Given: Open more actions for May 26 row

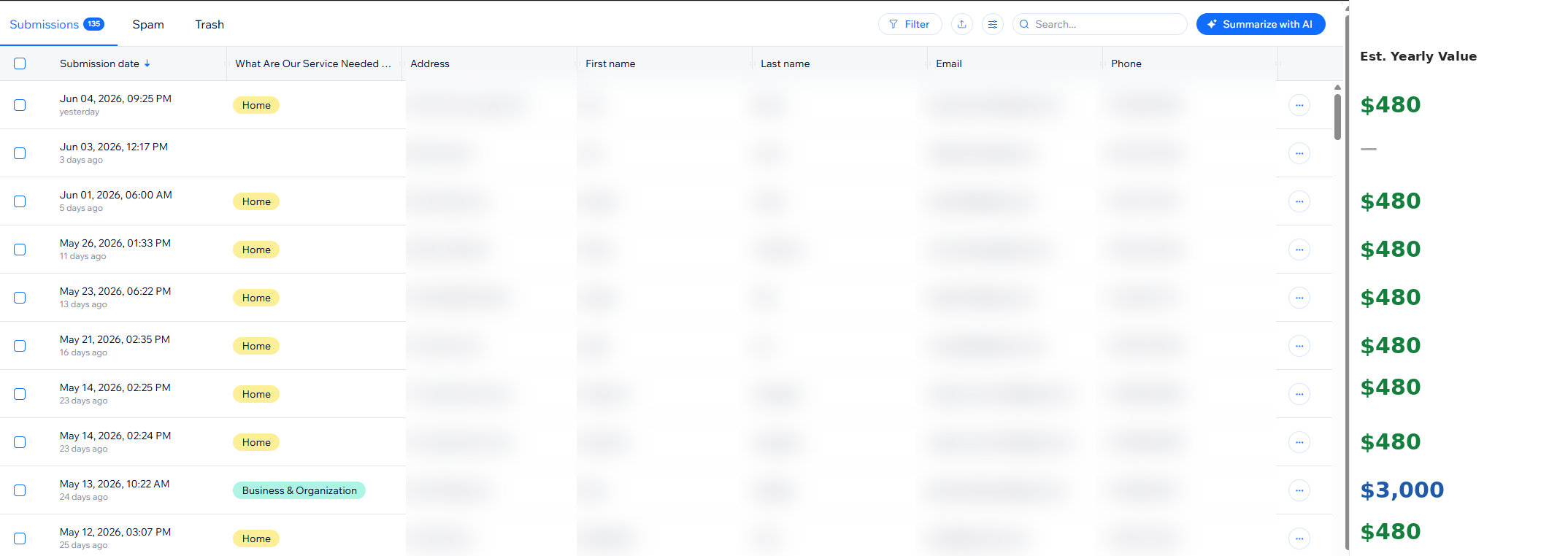Looking at the screenshot, I should (1299, 250).
